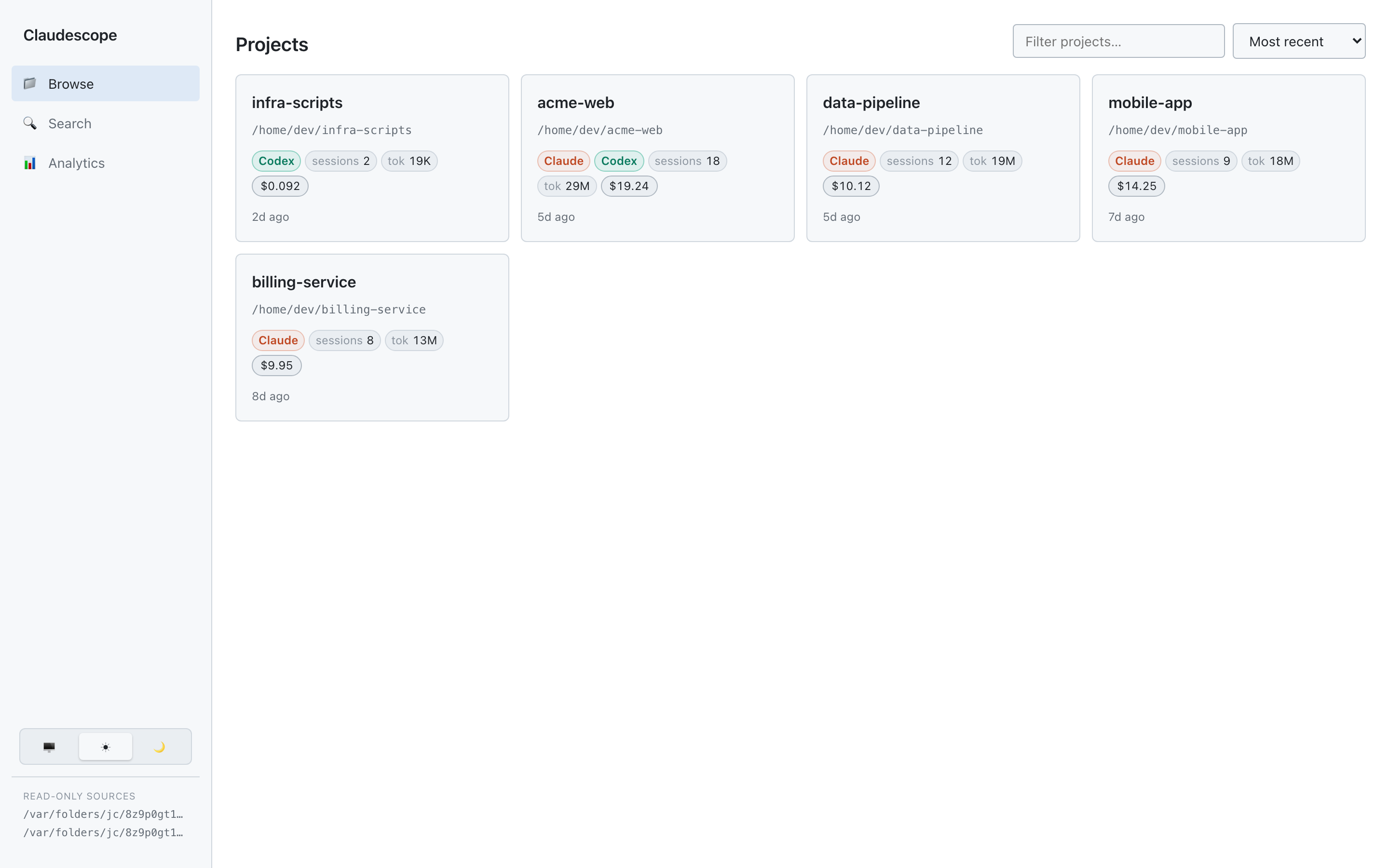Click the sessions 9 pill on mobile-app
Viewport: 1389px width, 868px height.
tap(1201, 162)
